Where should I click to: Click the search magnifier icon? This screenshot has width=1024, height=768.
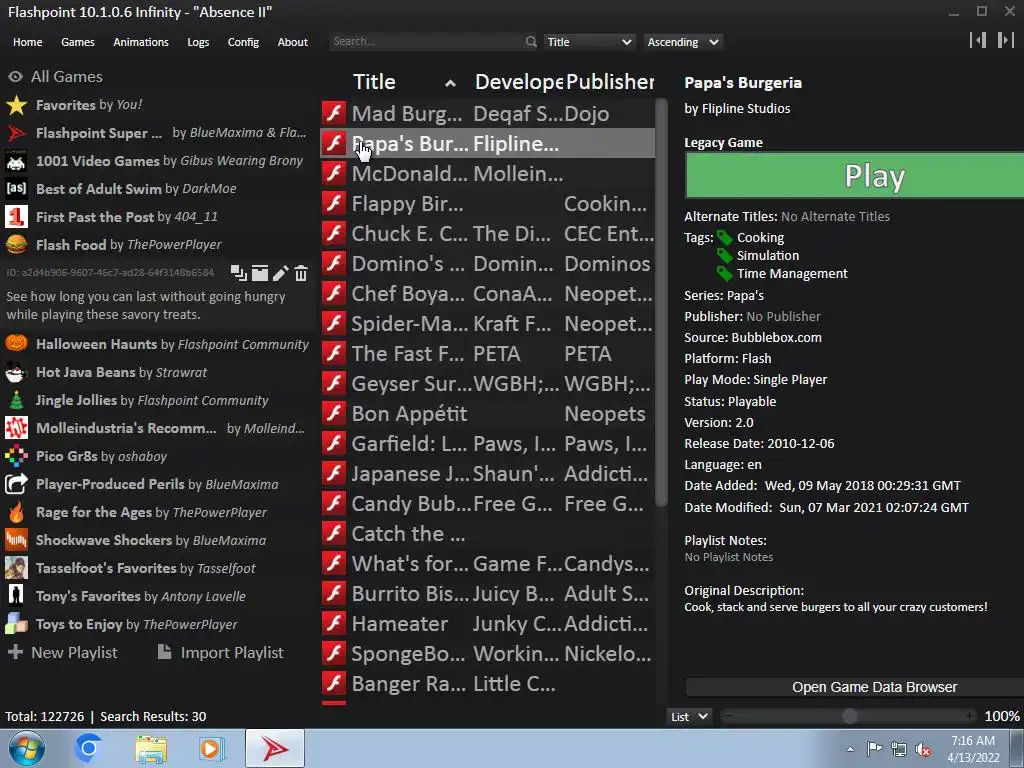click(531, 42)
